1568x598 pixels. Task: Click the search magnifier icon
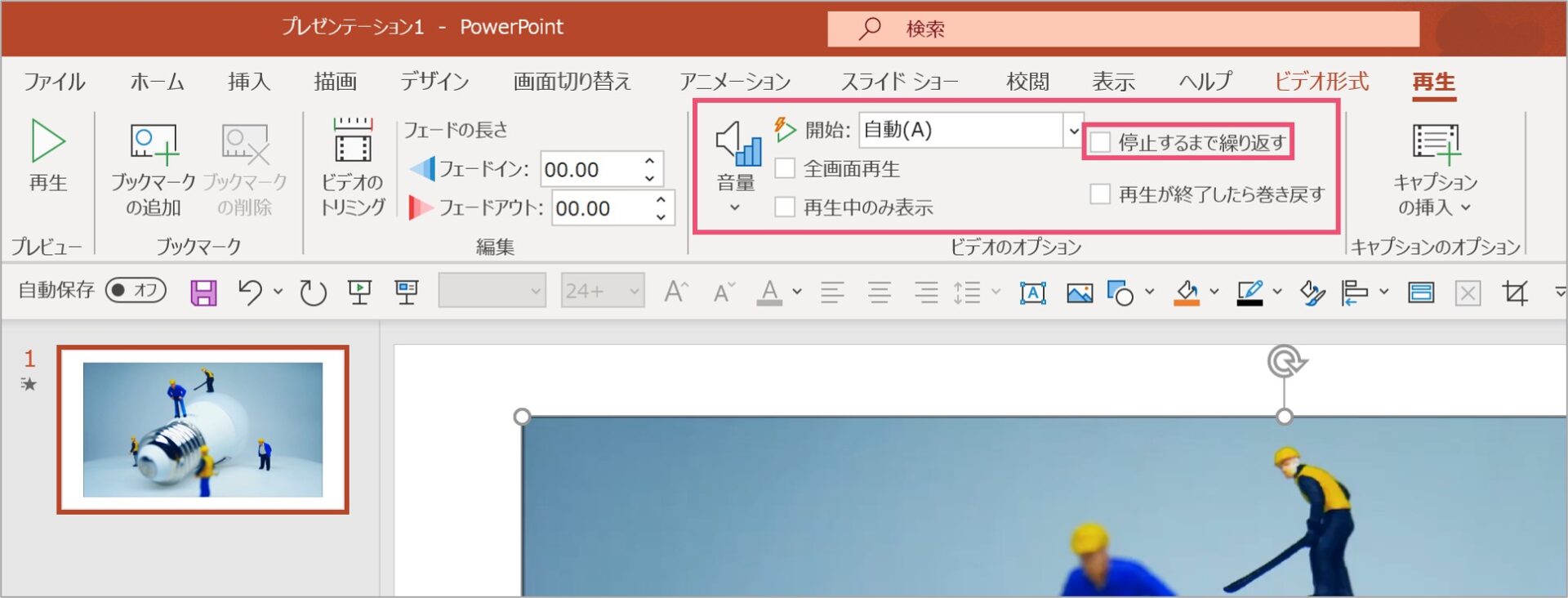tap(870, 29)
